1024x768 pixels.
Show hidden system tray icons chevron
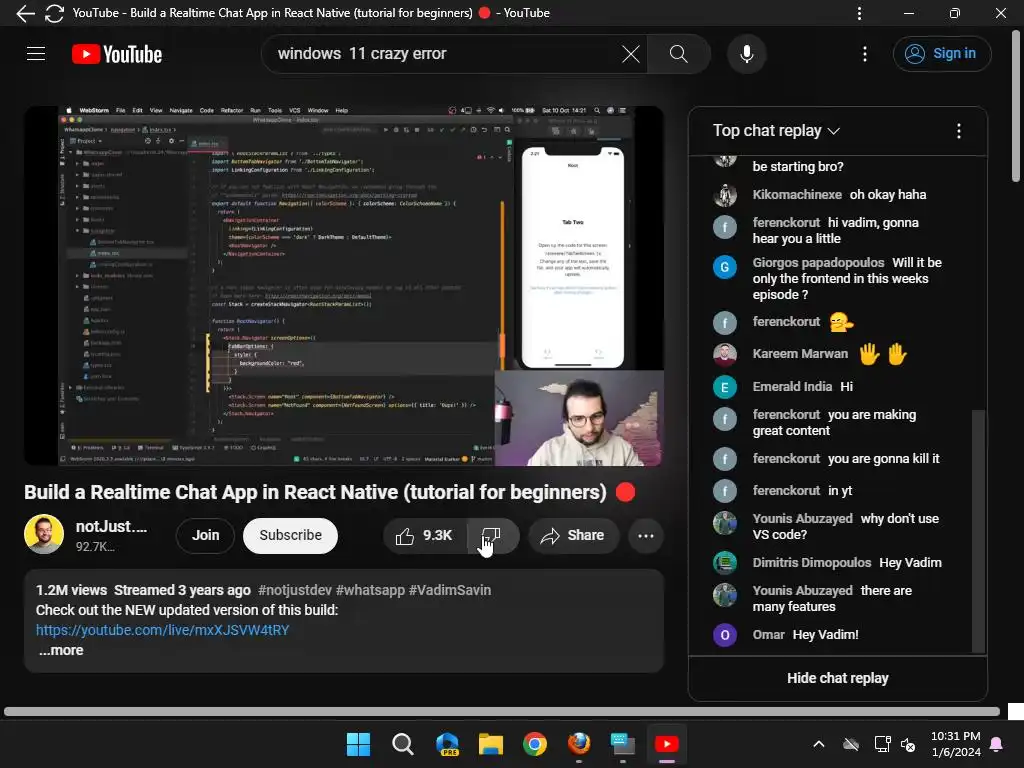[x=818, y=744]
